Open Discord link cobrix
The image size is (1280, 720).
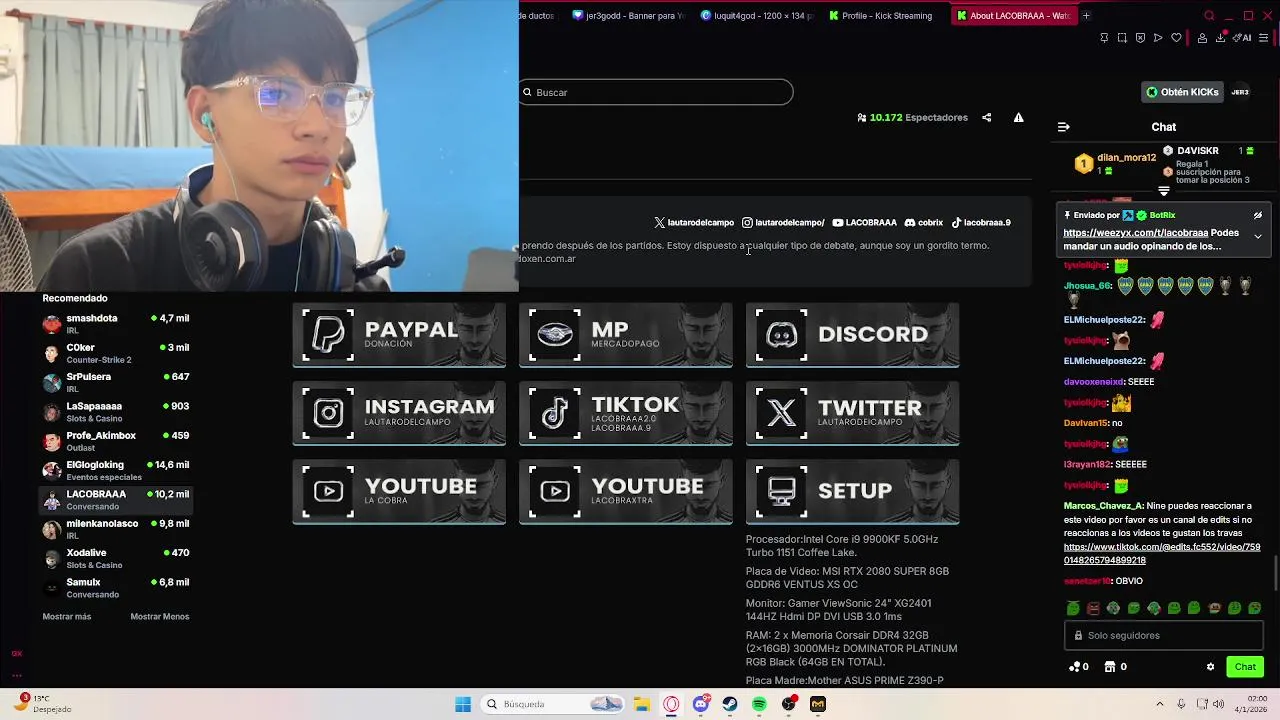pos(924,223)
